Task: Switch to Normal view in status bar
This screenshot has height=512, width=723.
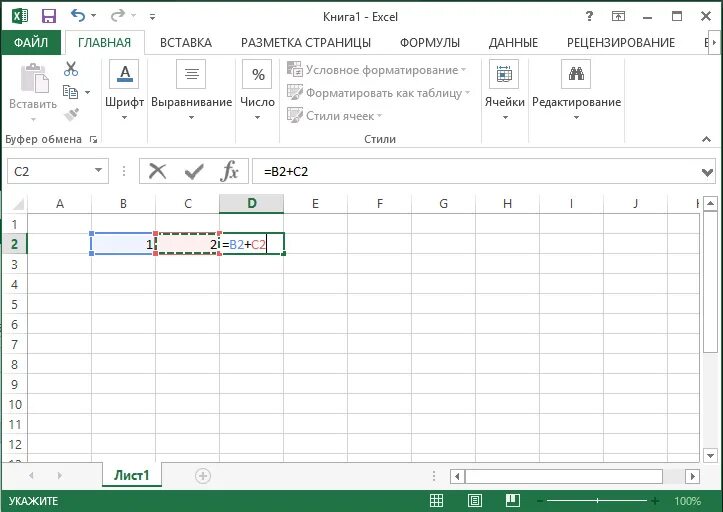Action: pyautogui.click(x=436, y=500)
